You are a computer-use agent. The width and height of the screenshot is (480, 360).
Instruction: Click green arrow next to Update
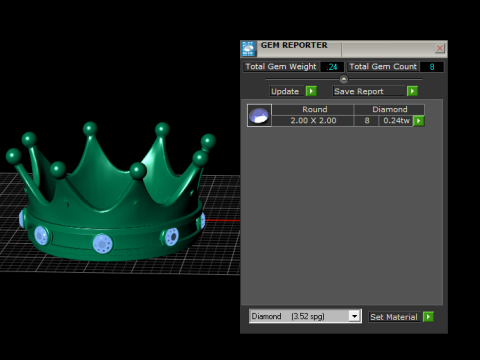[311, 91]
